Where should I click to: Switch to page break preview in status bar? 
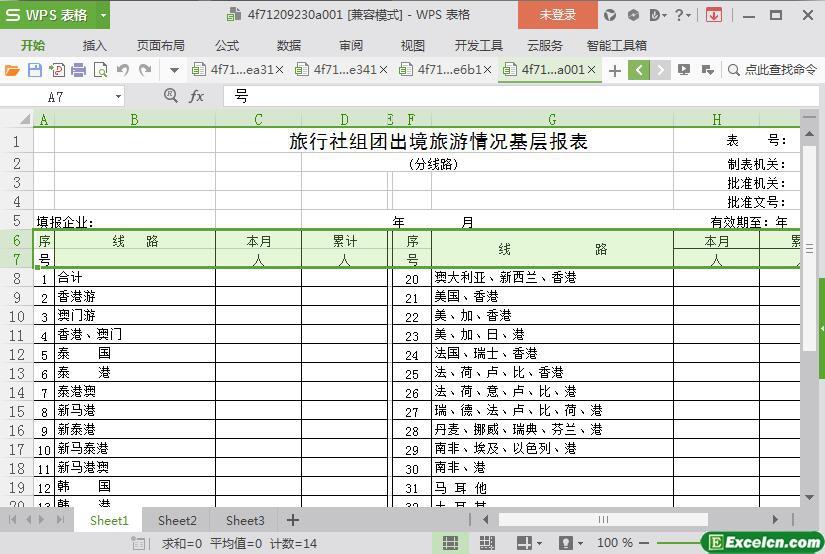[487, 543]
